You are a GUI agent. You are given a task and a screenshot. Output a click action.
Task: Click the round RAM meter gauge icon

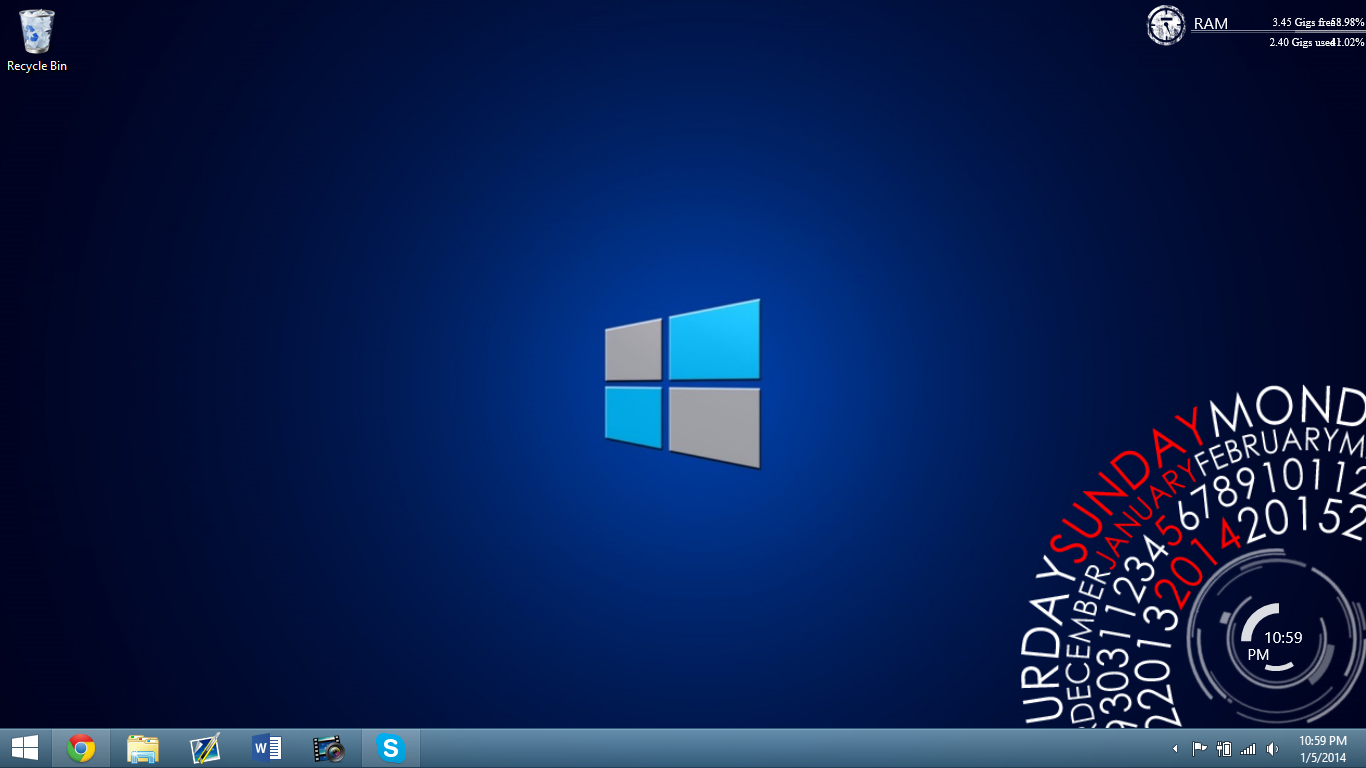pos(1166,25)
